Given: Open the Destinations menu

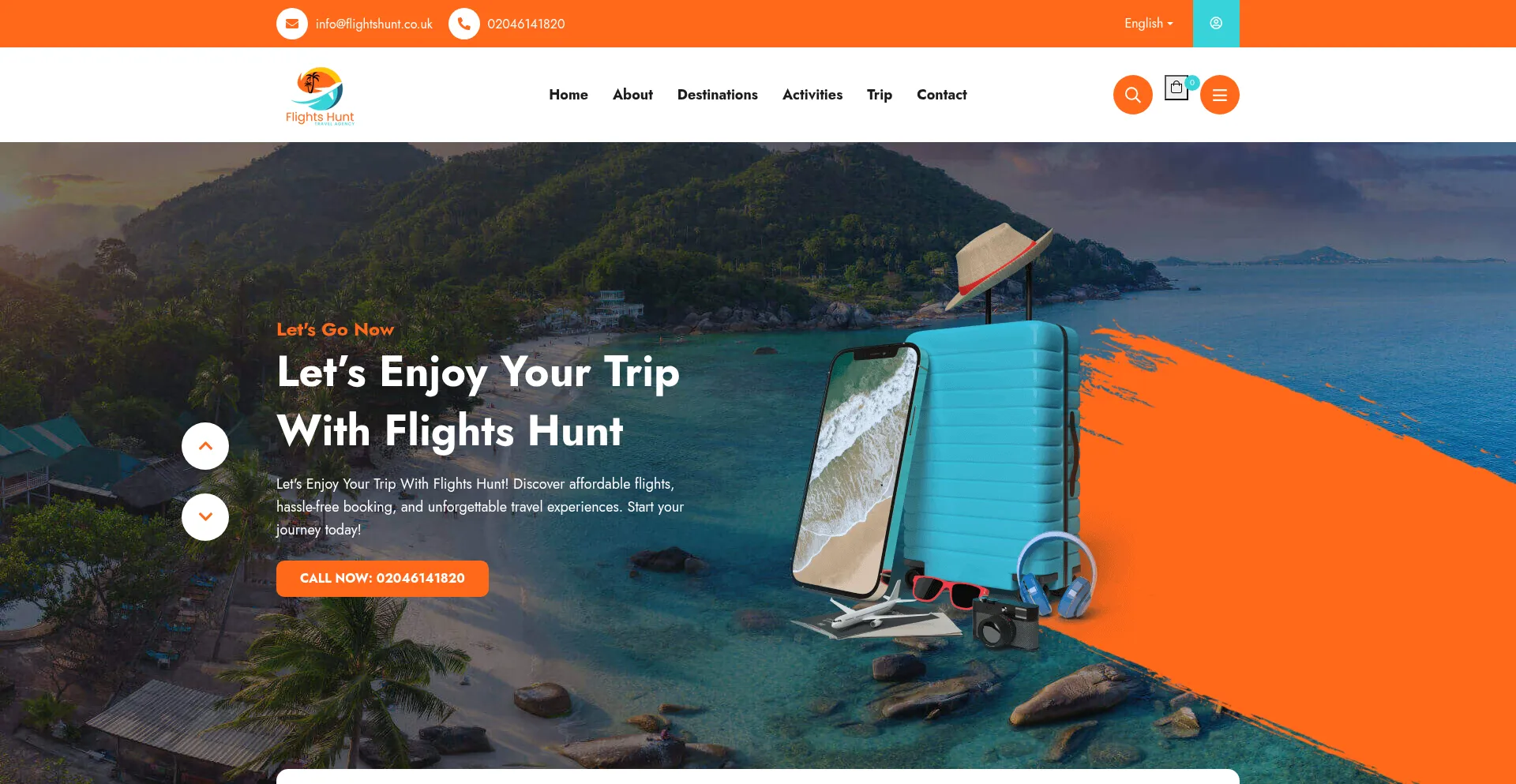Looking at the screenshot, I should (x=717, y=95).
